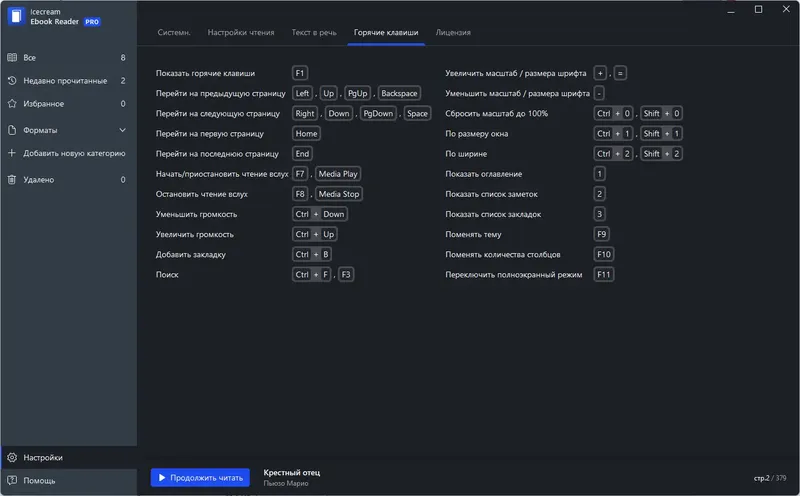This screenshot has height=496, width=800.
Task: Click the F11 hotkey box for fullscreen
Action: click(x=603, y=274)
